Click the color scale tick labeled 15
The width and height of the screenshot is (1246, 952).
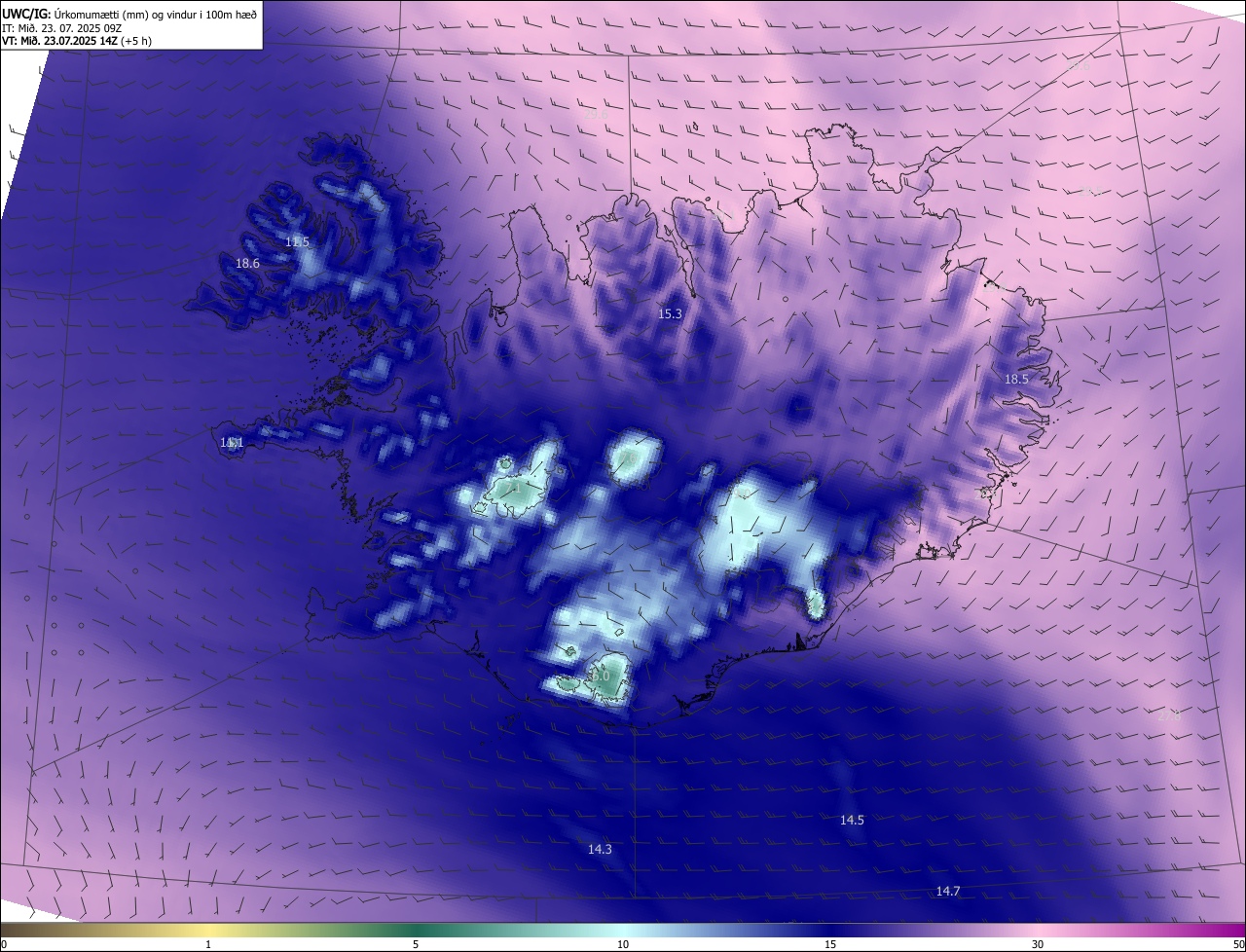(x=830, y=944)
